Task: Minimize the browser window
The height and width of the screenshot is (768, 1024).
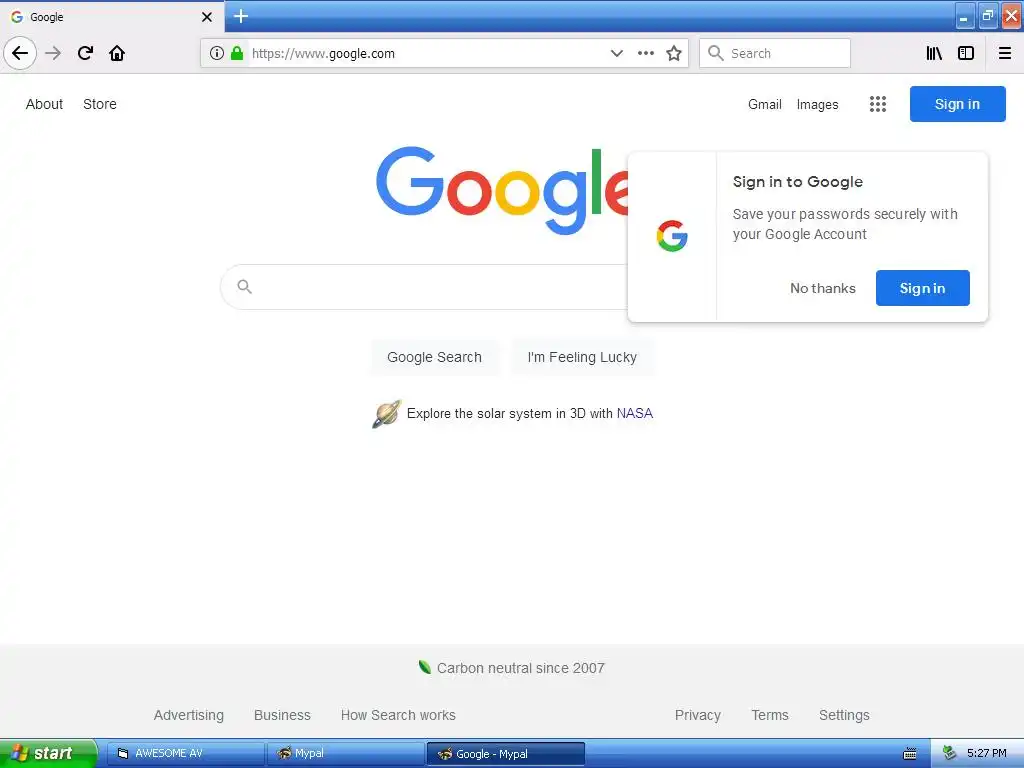Action: [965, 16]
